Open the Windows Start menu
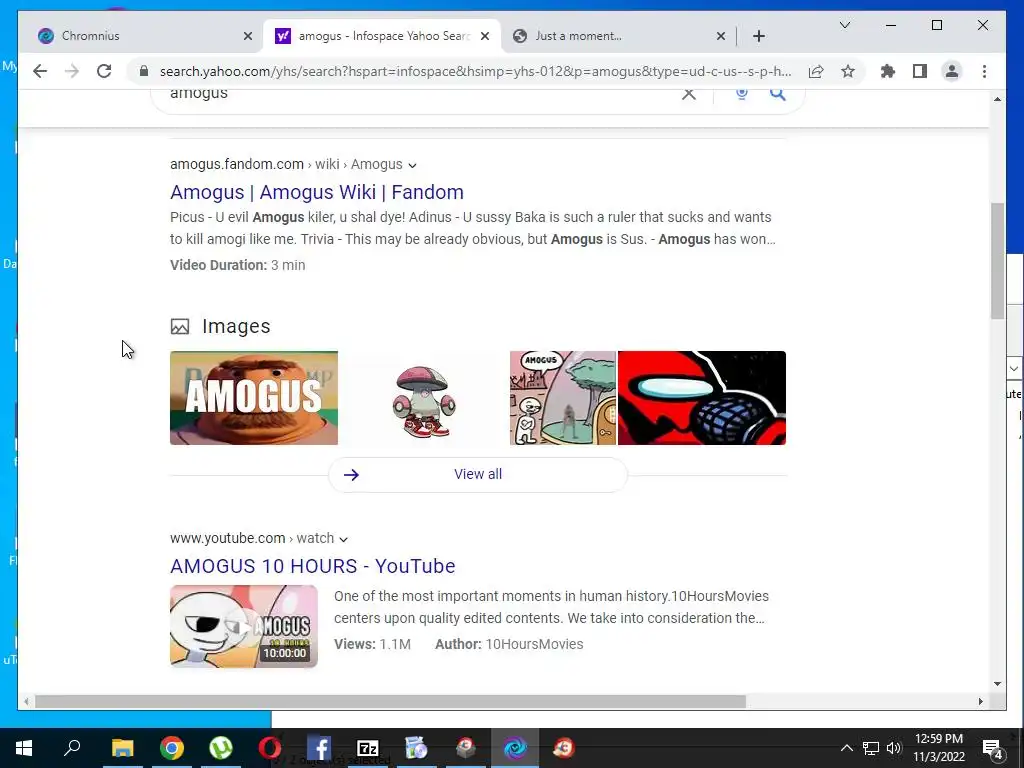1024x768 pixels. pyautogui.click(x=24, y=748)
